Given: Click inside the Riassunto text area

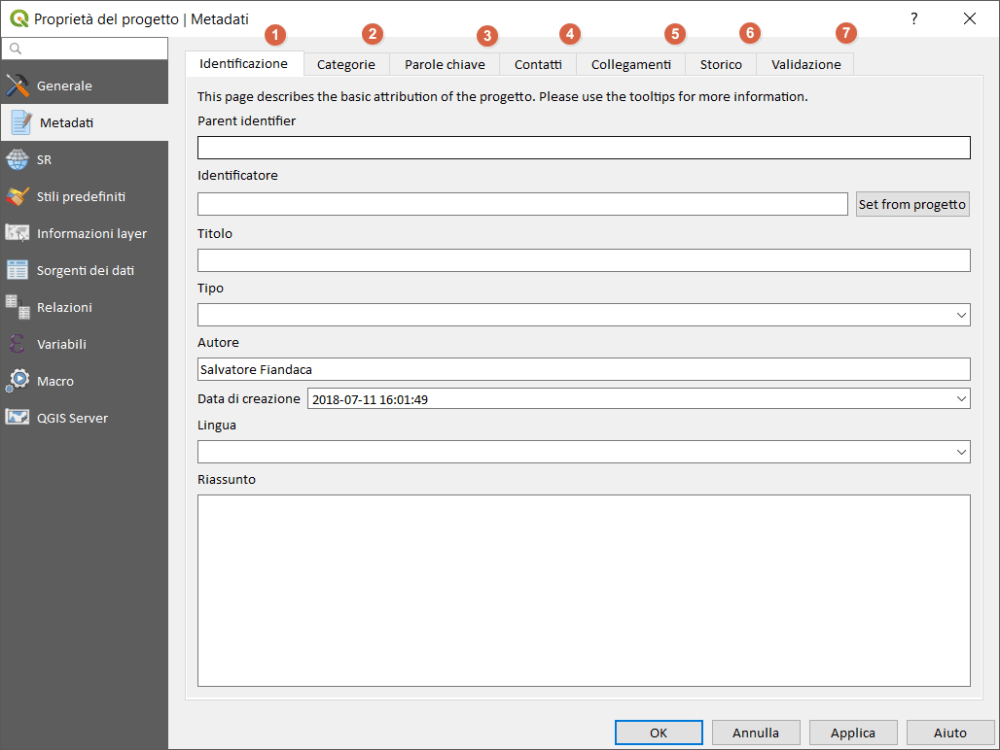Looking at the screenshot, I should click(584, 590).
